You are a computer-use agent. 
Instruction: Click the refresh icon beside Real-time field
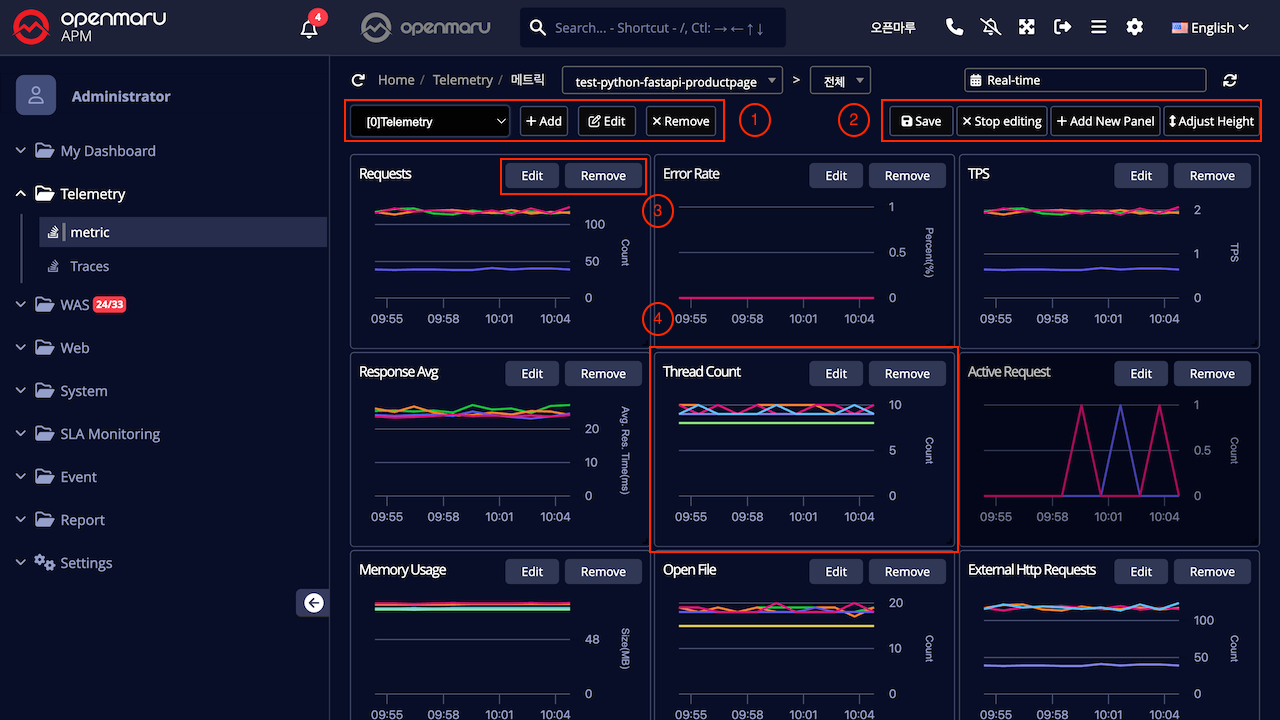point(1230,81)
